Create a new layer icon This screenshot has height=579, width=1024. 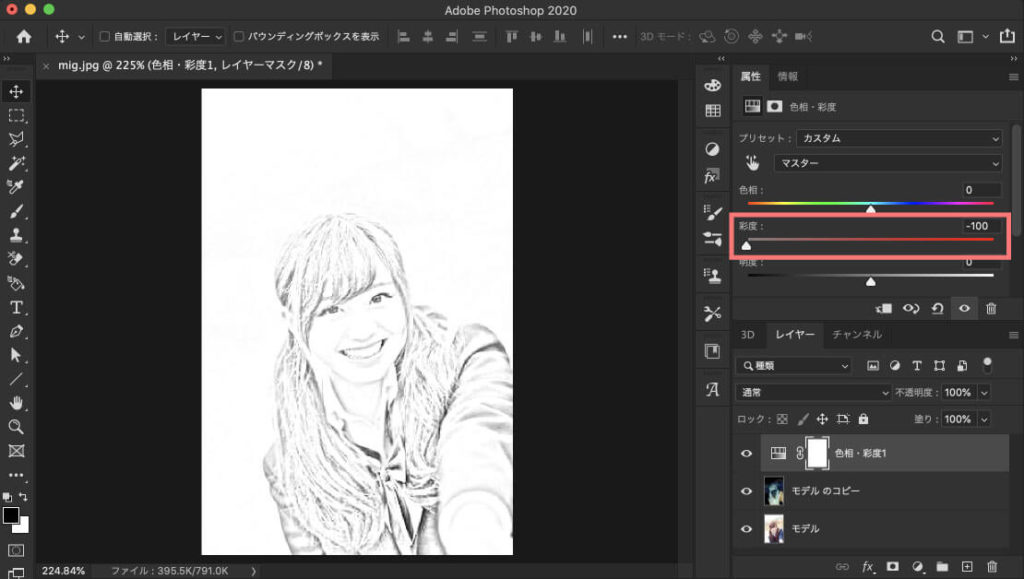pyautogui.click(x=967, y=567)
